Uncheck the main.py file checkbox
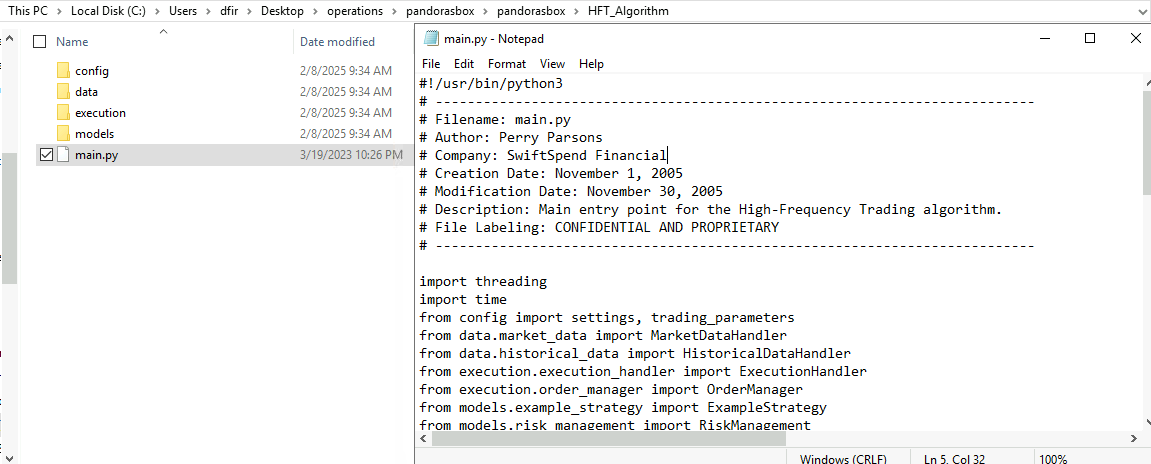Viewport: 1151px width, 464px height. point(46,155)
